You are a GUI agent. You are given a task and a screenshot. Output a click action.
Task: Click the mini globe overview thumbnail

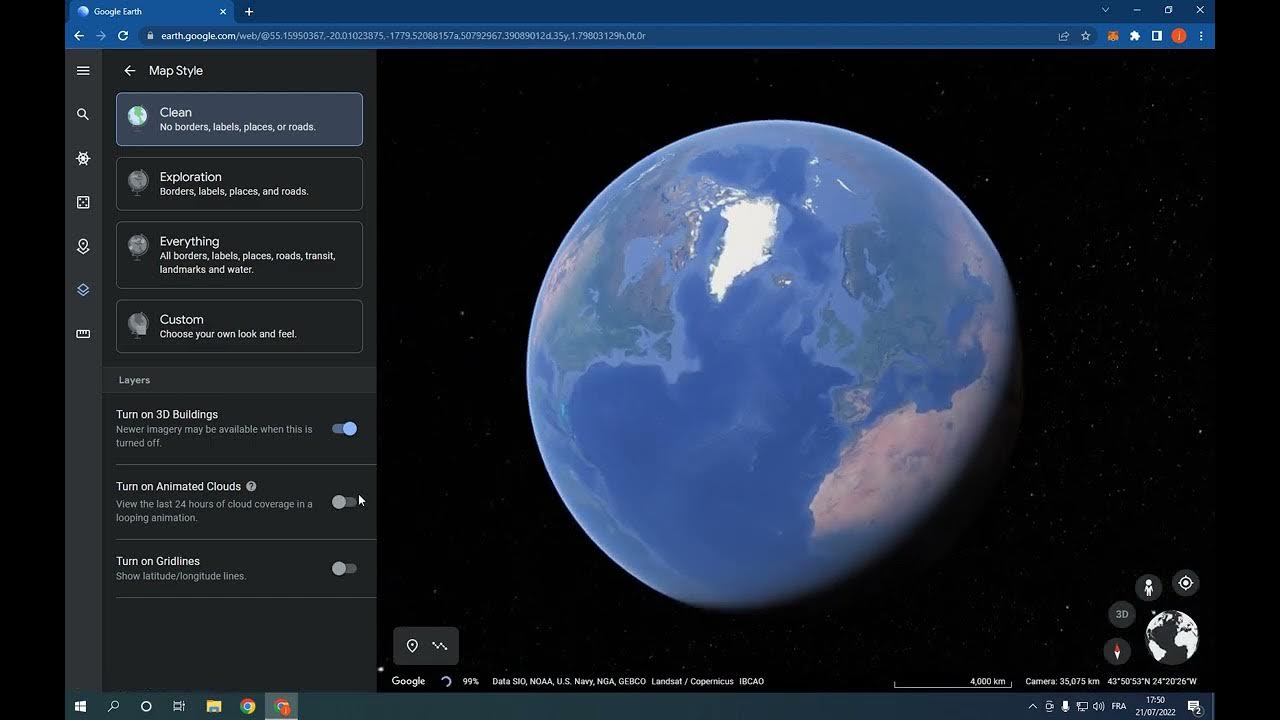(x=1172, y=638)
